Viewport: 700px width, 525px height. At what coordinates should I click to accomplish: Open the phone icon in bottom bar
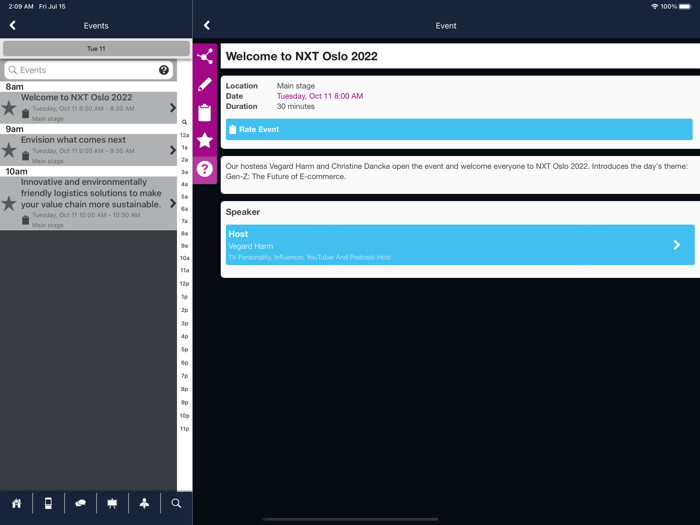click(x=48, y=504)
